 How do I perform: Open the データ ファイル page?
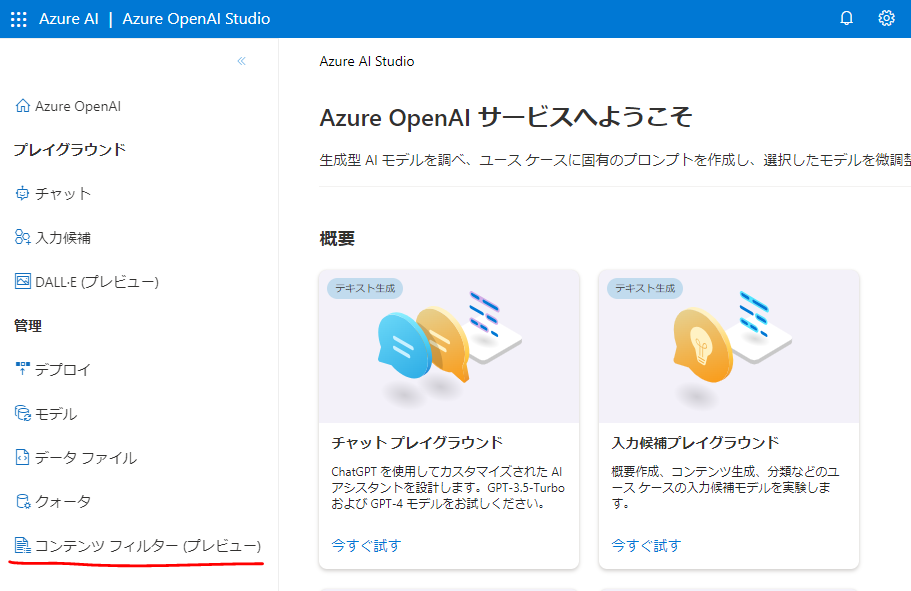(x=85, y=458)
